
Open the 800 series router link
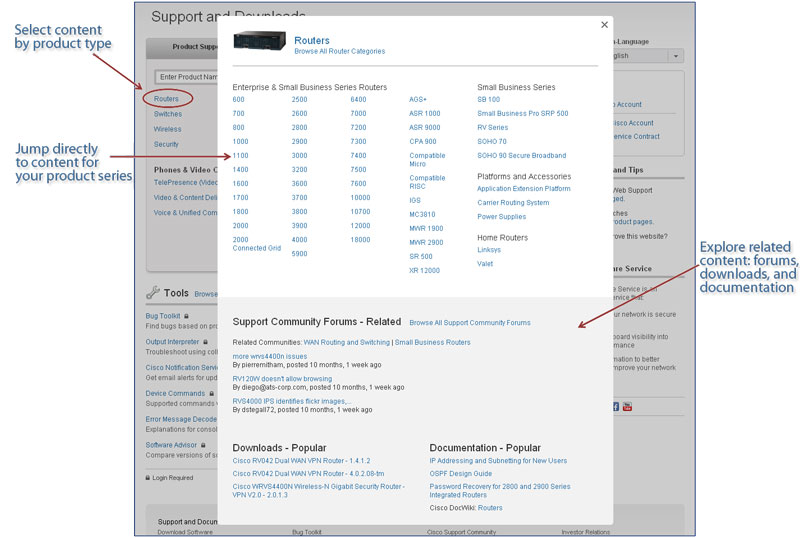tap(238, 128)
